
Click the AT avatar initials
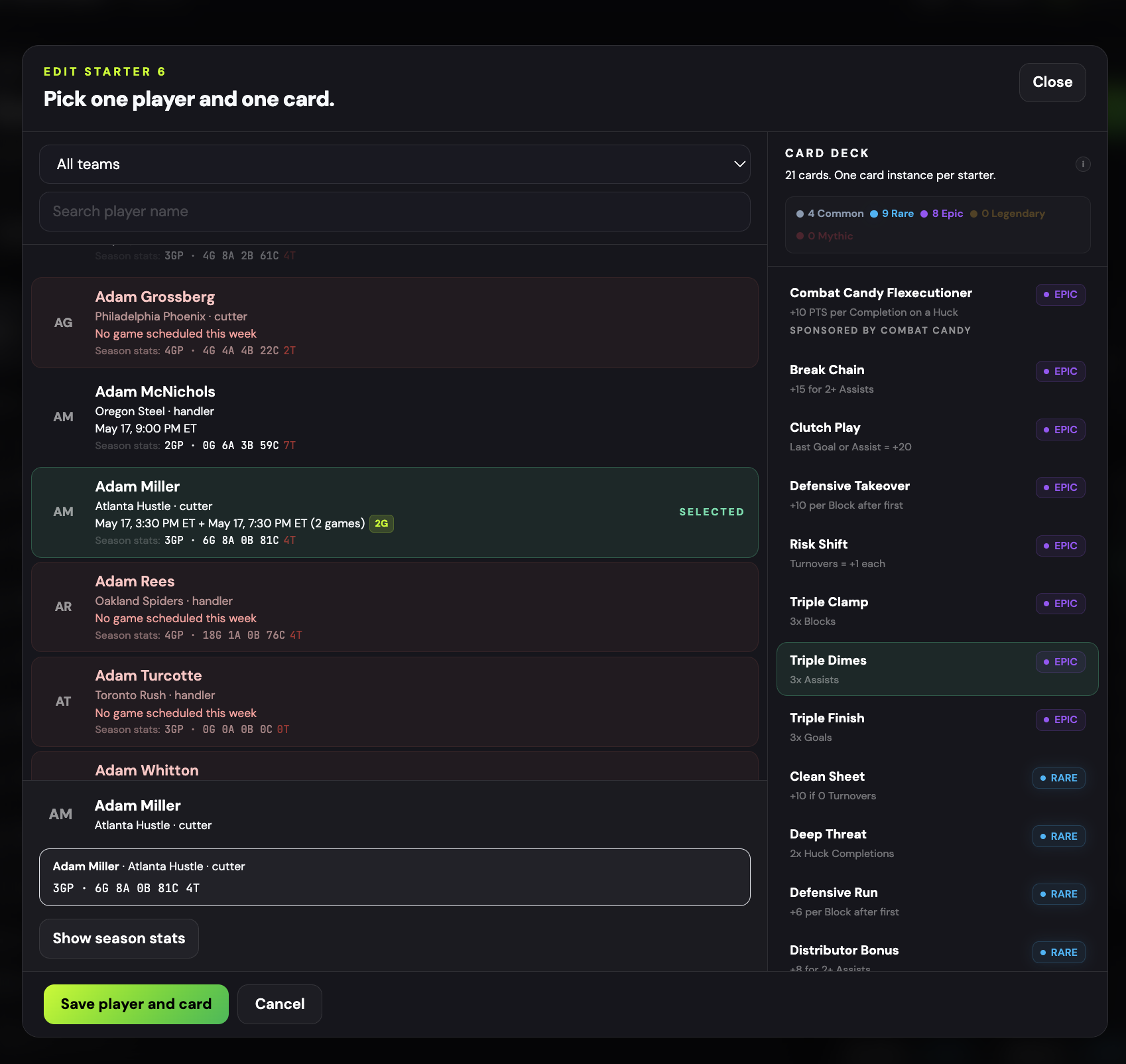(x=63, y=701)
